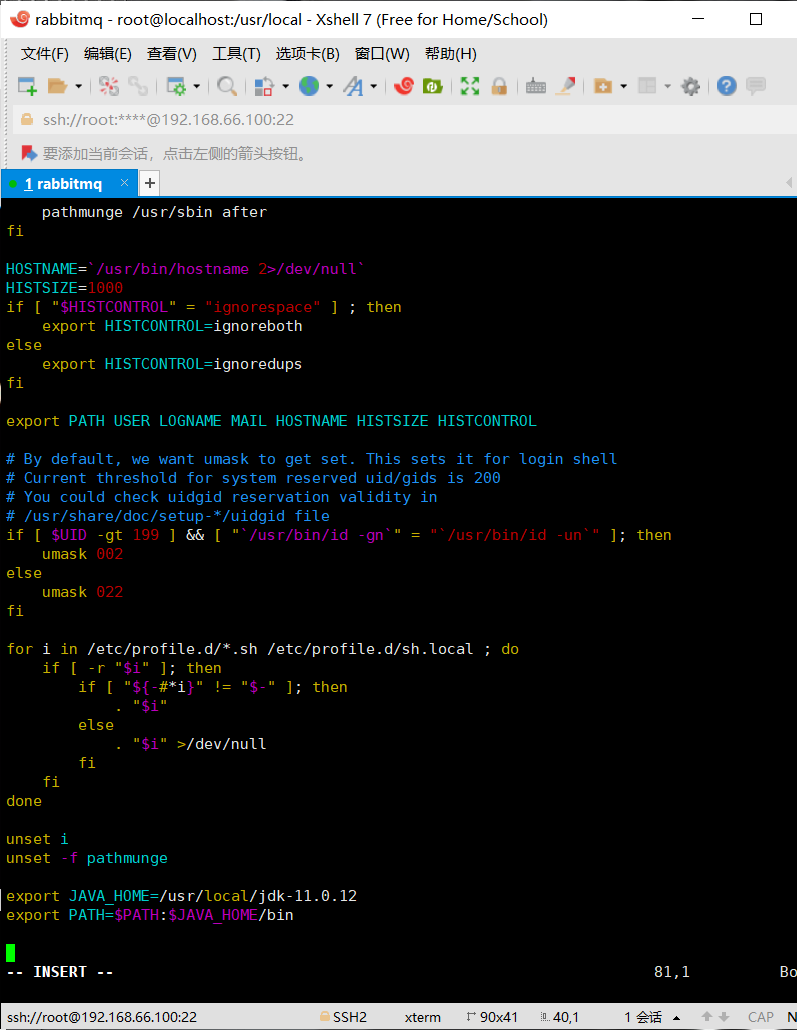Open Options with the gear icon
The width and height of the screenshot is (797, 1030).
[691, 86]
